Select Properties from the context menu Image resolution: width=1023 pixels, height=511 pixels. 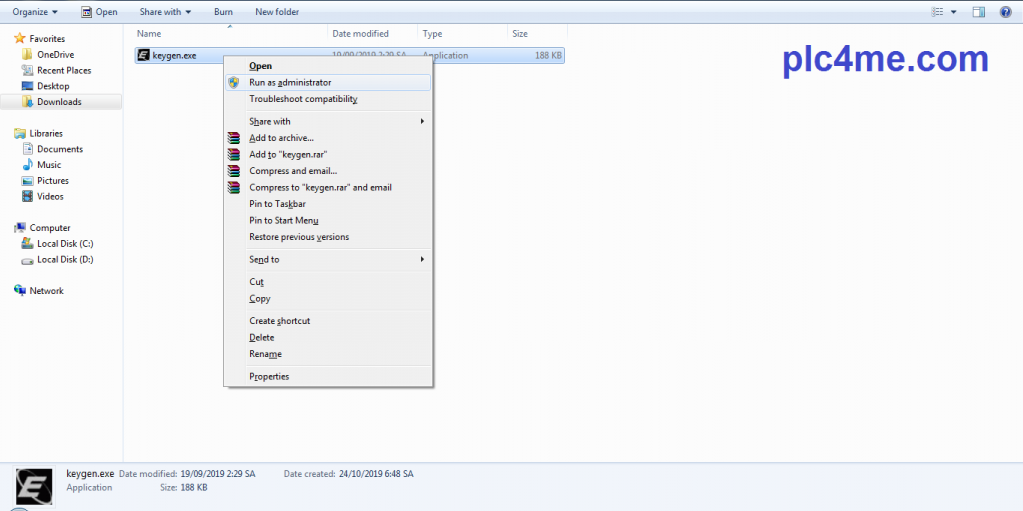[x=269, y=377]
